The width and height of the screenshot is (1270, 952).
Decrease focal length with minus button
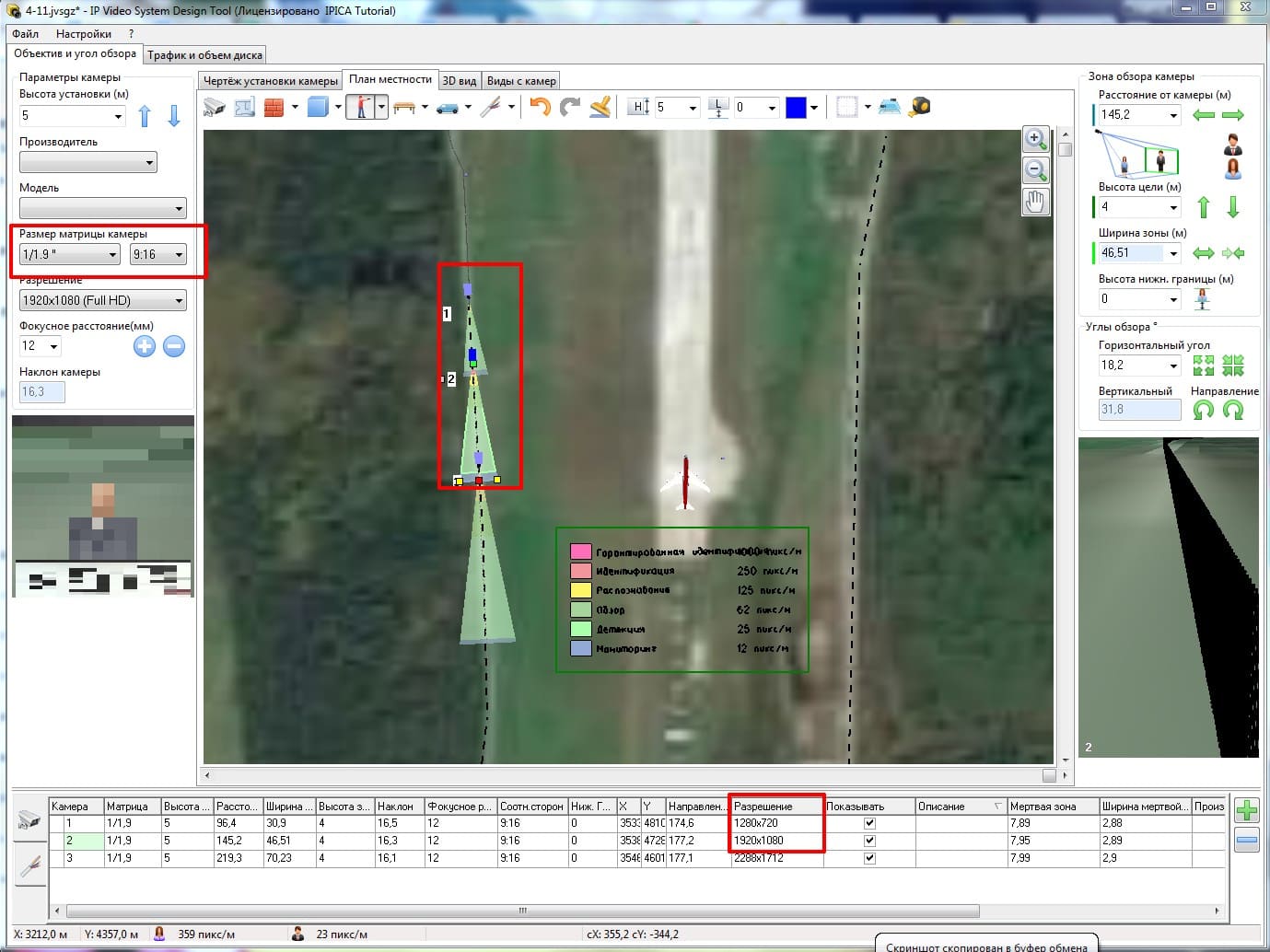coord(174,346)
